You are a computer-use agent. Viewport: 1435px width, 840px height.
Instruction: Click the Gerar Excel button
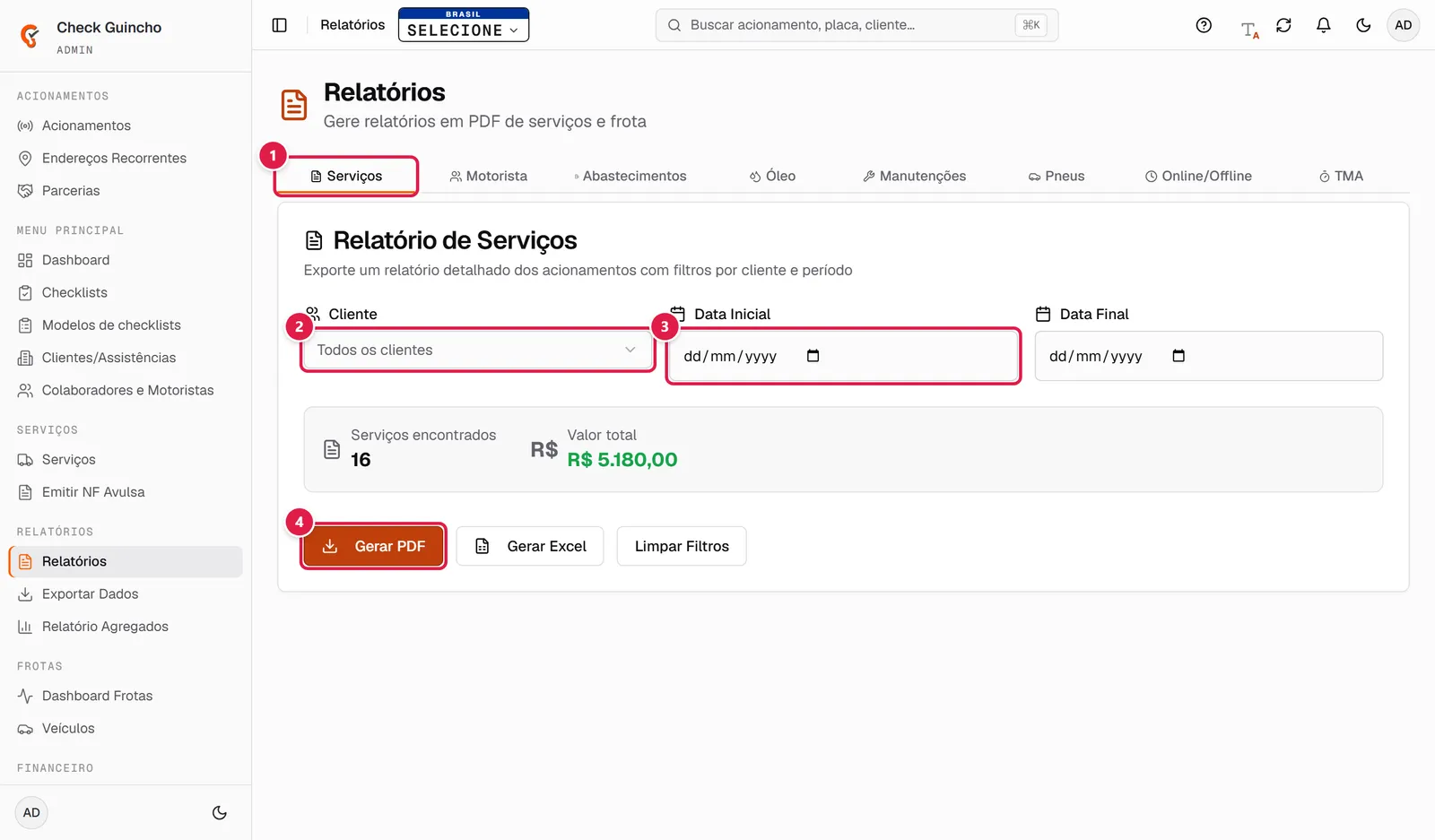(x=530, y=546)
